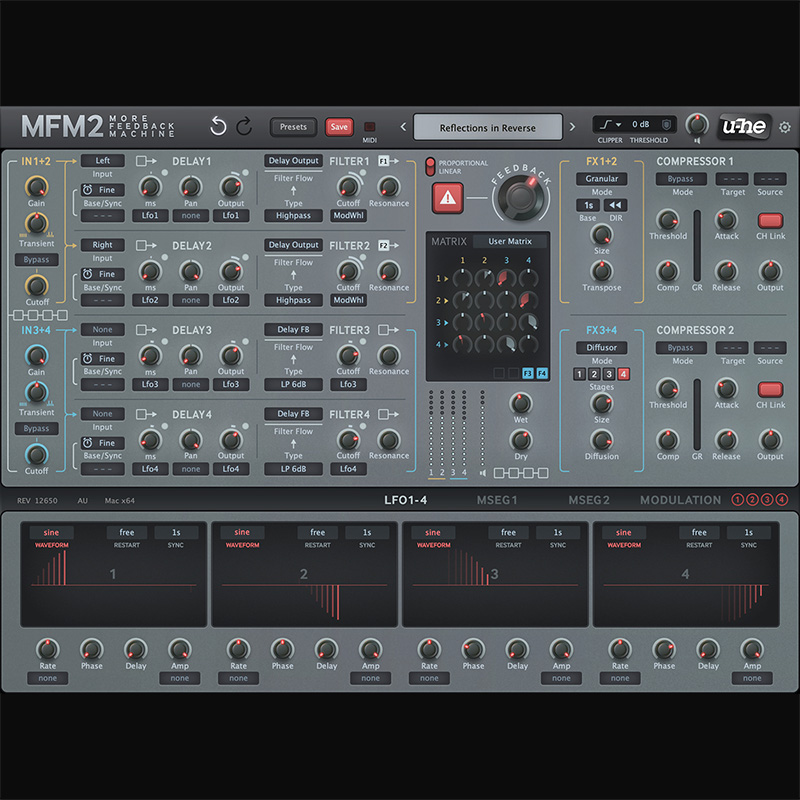Click the red feedback warning triangle button
The width and height of the screenshot is (800, 800).
coord(447,197)
